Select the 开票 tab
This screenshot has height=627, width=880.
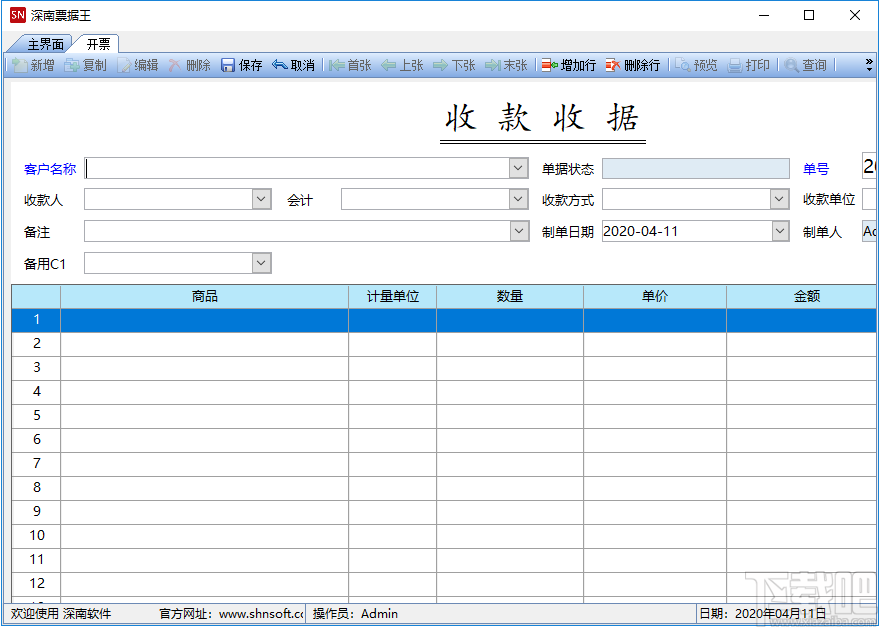point(98,44)
